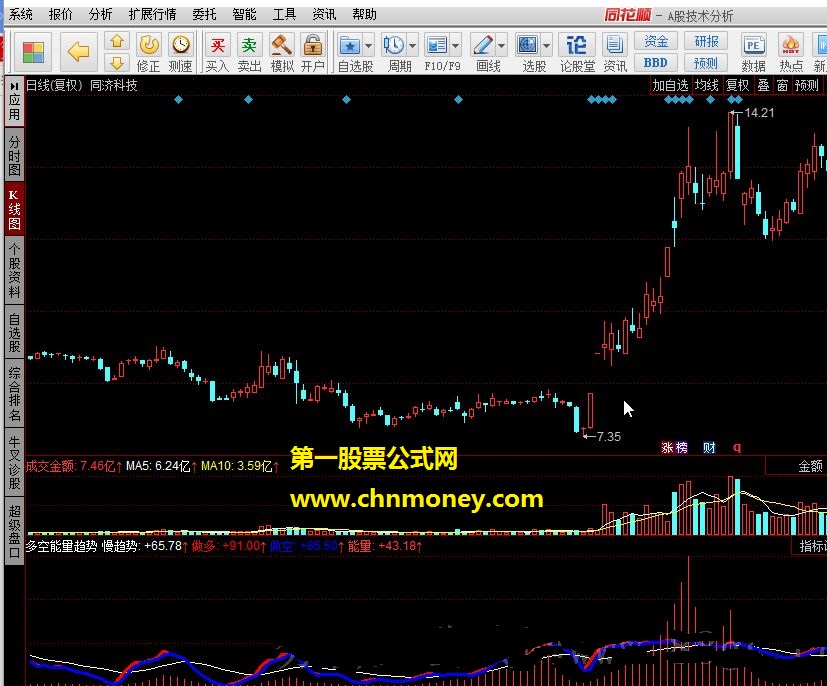Screen dimensions: 827x686
Task: Click the 7.35 low price label
Action: (x=609, y=437)
